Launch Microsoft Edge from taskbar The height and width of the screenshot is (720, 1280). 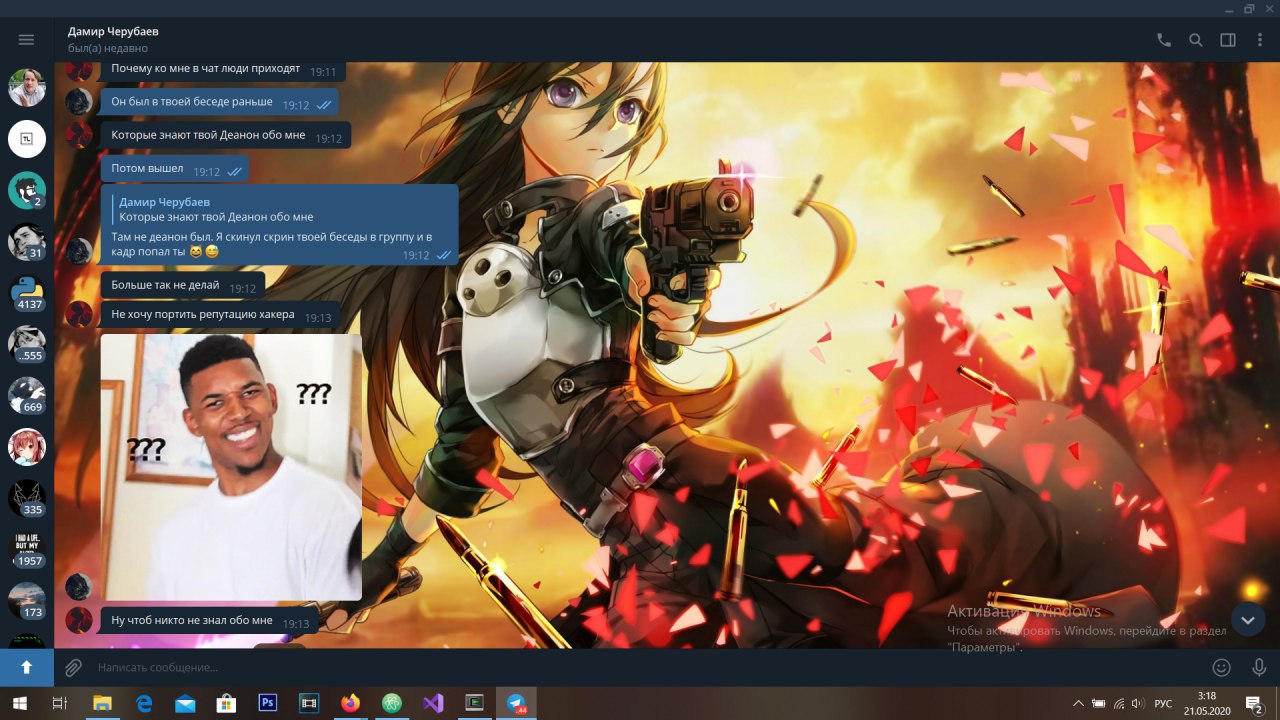143,703
